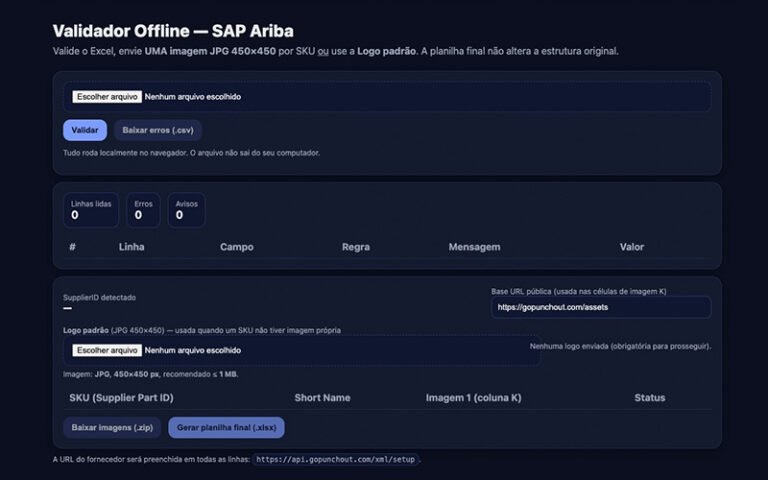The width and height of the screenshot is (768, 480).
Task: Click the Status column header
Action: (x=649, y=398)
